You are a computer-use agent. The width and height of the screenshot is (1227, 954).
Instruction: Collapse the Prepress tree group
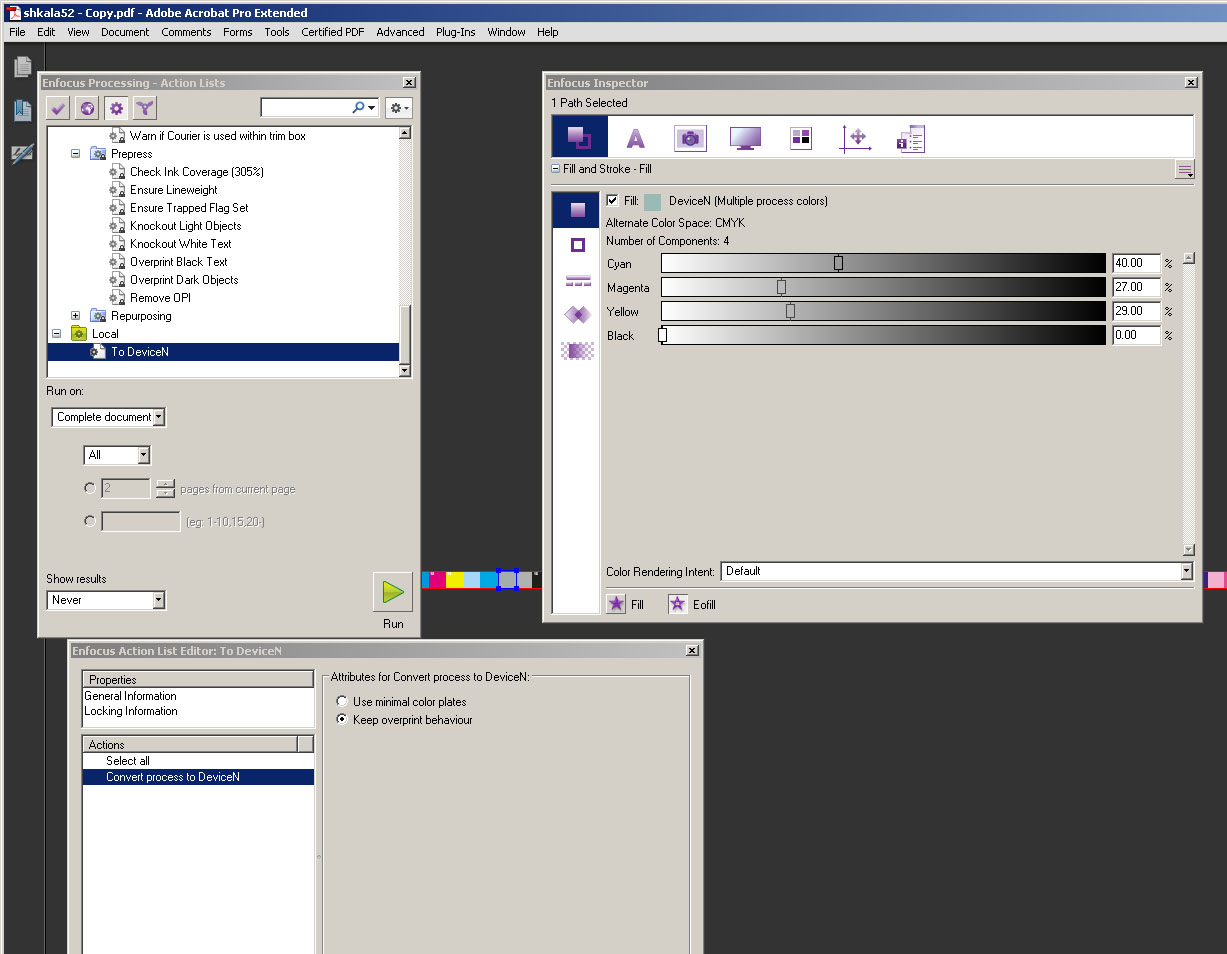pyautogui.click(x=75, y=154)
